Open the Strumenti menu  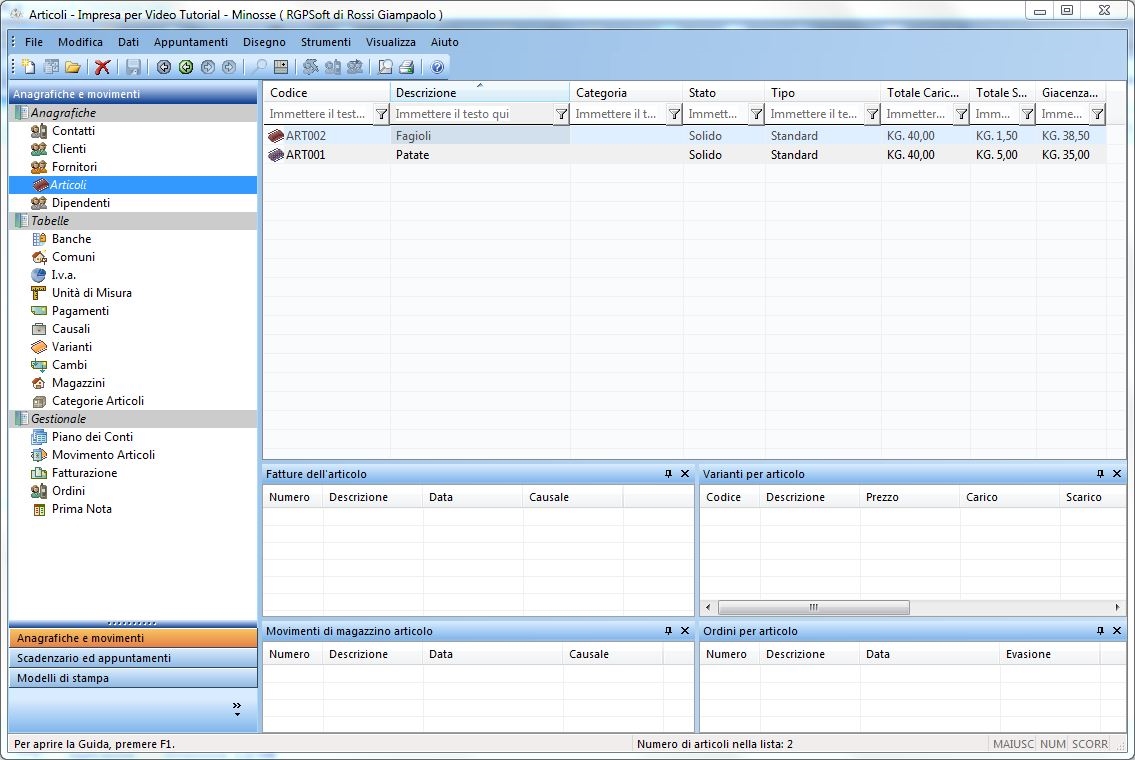coord(326,42)
